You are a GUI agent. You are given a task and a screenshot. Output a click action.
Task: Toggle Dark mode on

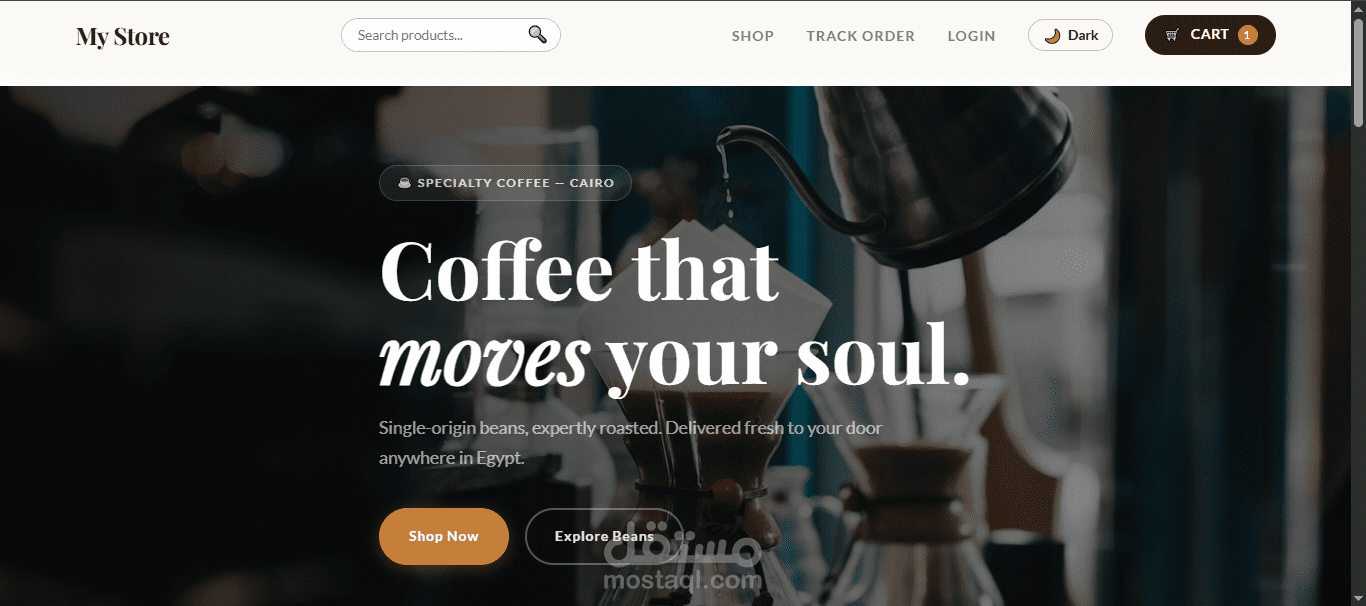coord(1070,35)
